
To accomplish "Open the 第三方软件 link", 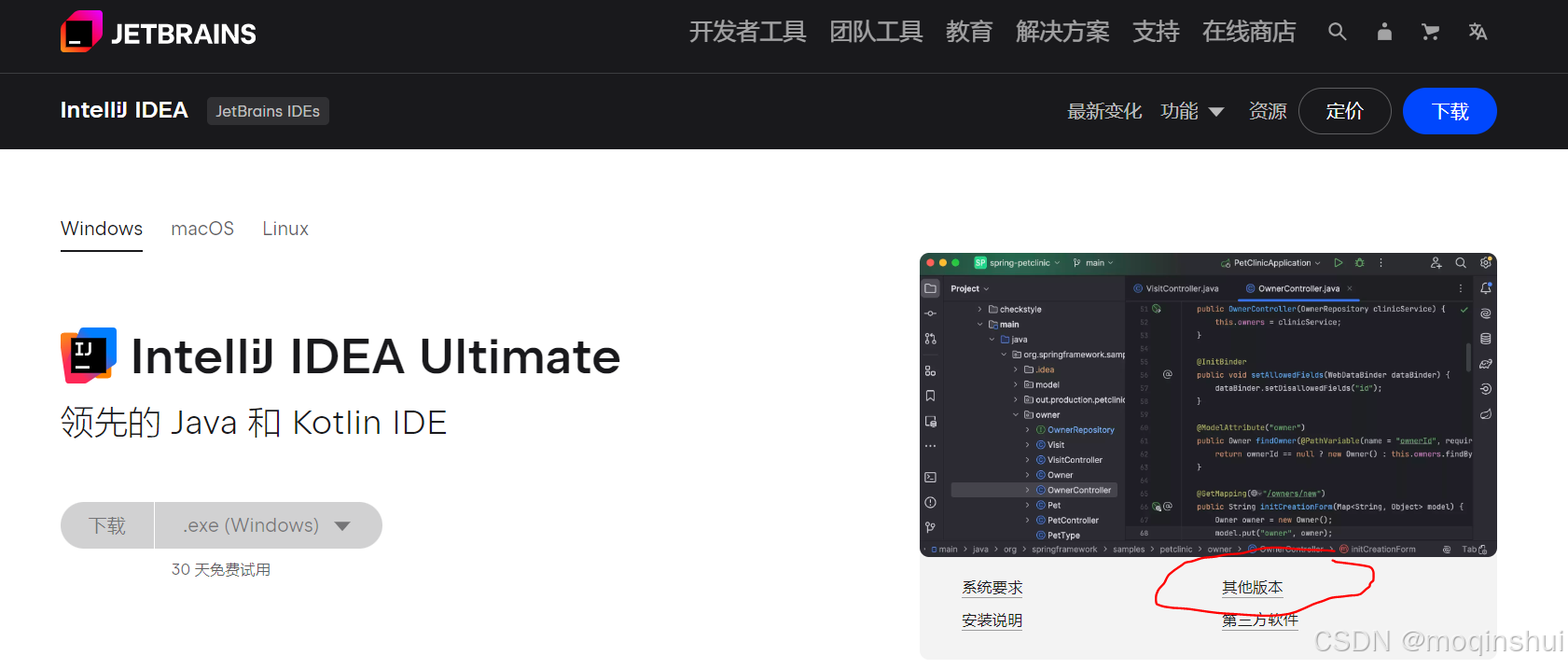I will (x=1260, y=620).
